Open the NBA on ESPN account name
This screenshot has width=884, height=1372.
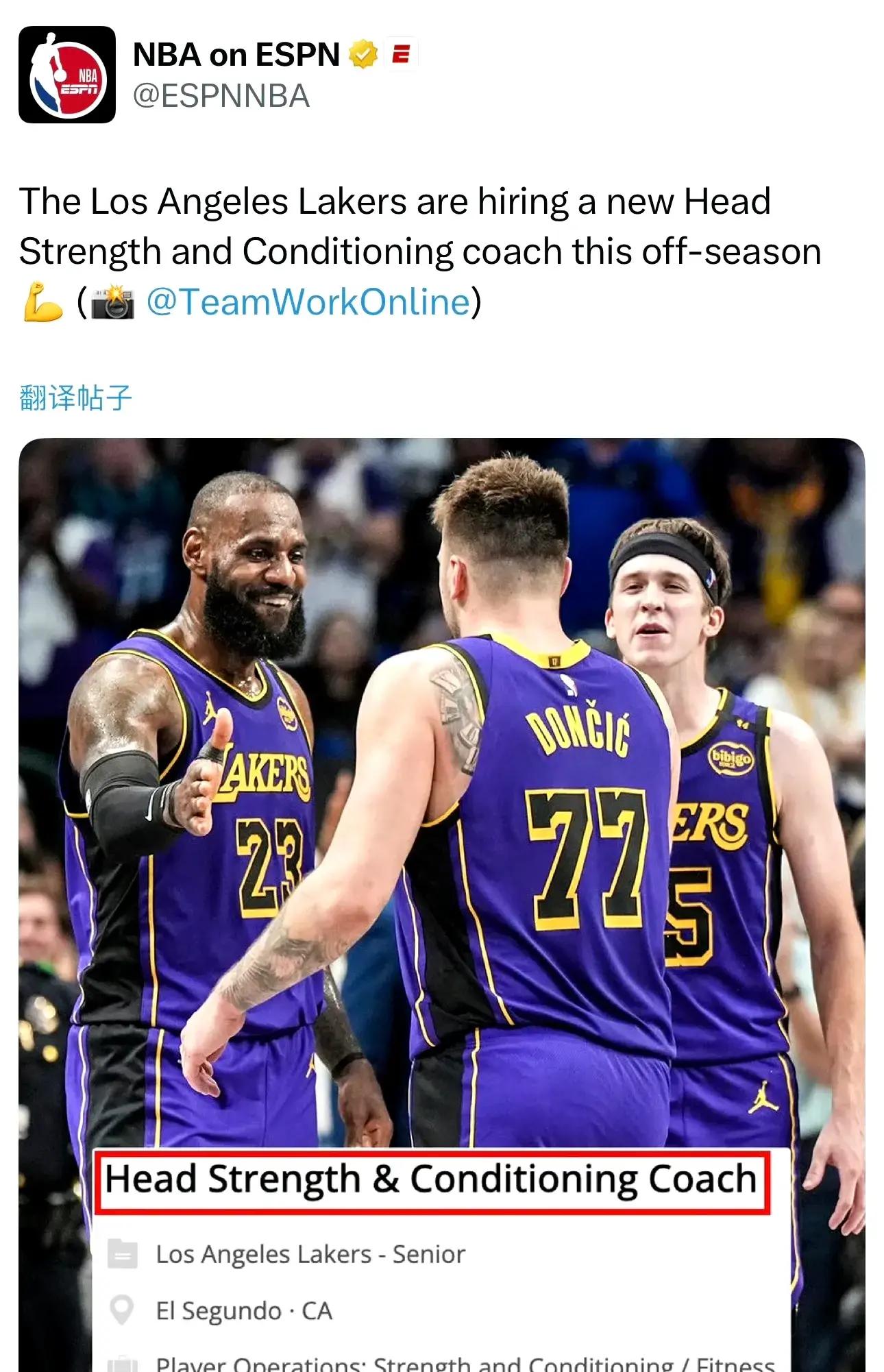(x=236, y=54)
